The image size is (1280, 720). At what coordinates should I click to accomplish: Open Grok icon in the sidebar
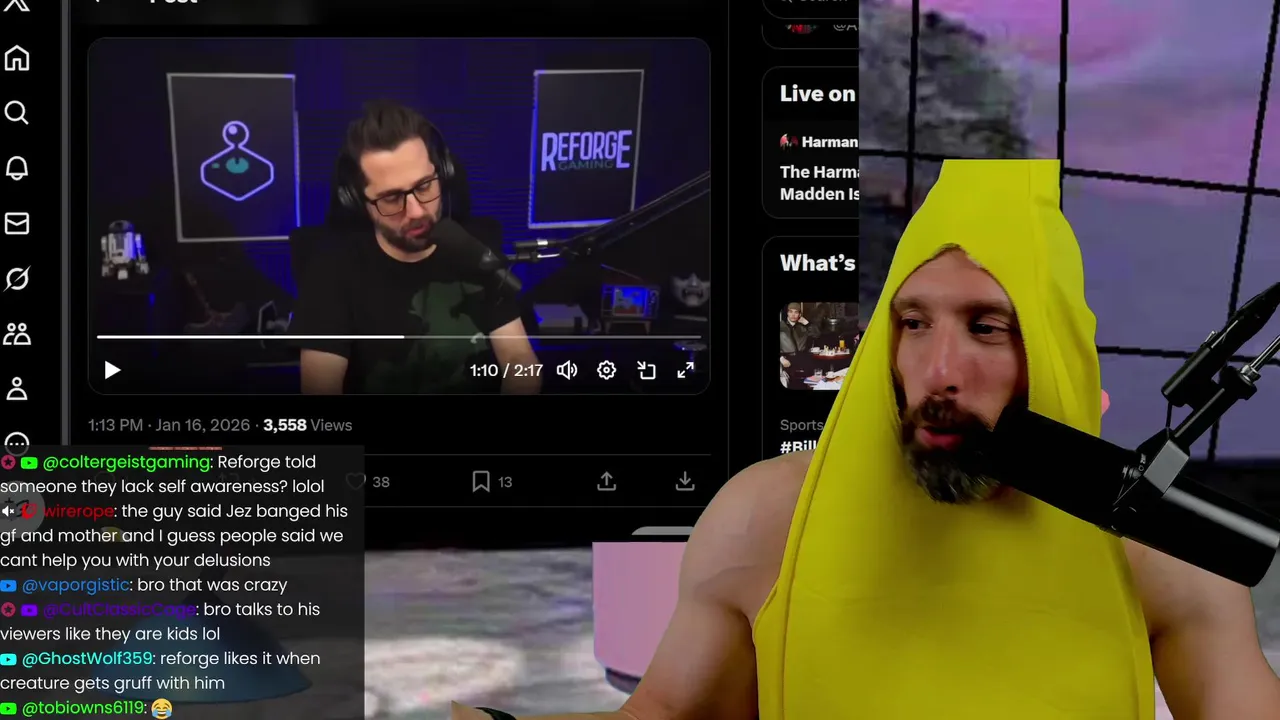17,278
